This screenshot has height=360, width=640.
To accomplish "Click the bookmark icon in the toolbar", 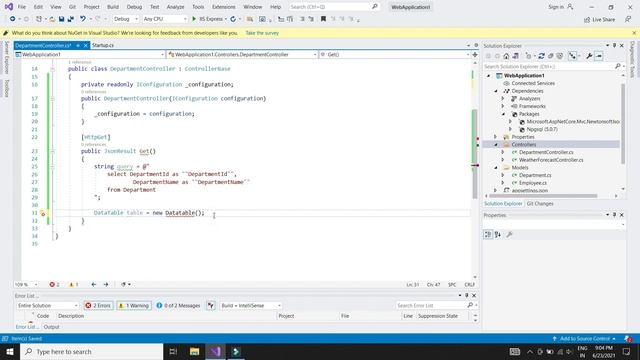I will point(323,19).
